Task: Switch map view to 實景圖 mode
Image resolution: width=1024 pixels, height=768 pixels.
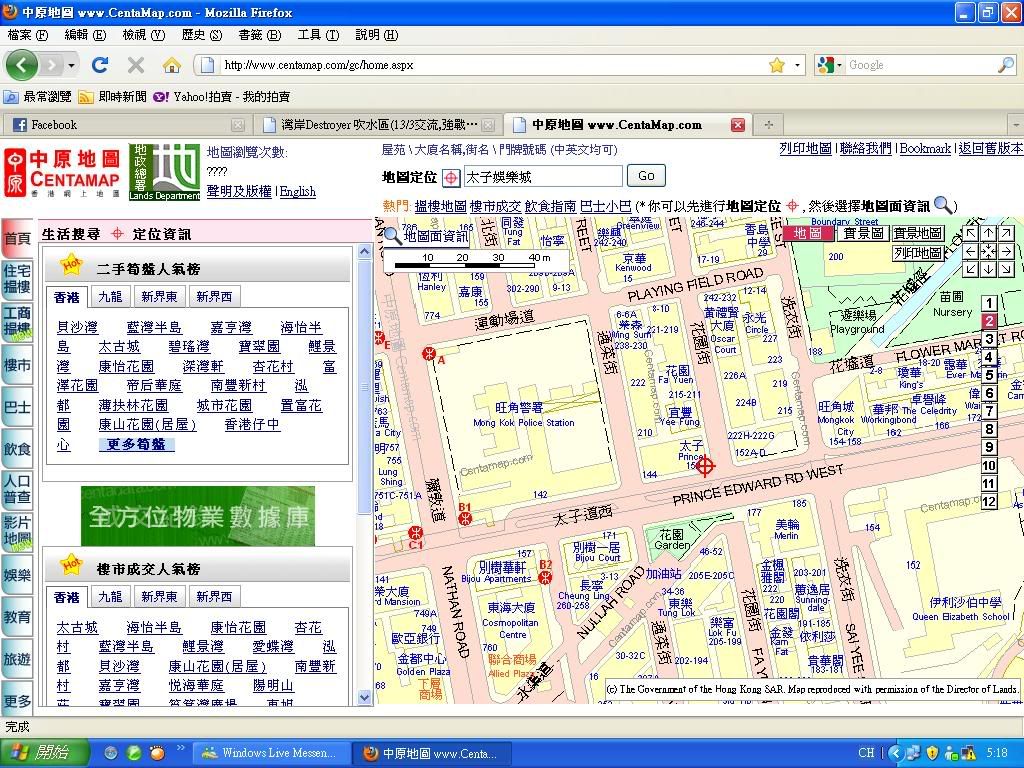Action: (x=863, y=233)
